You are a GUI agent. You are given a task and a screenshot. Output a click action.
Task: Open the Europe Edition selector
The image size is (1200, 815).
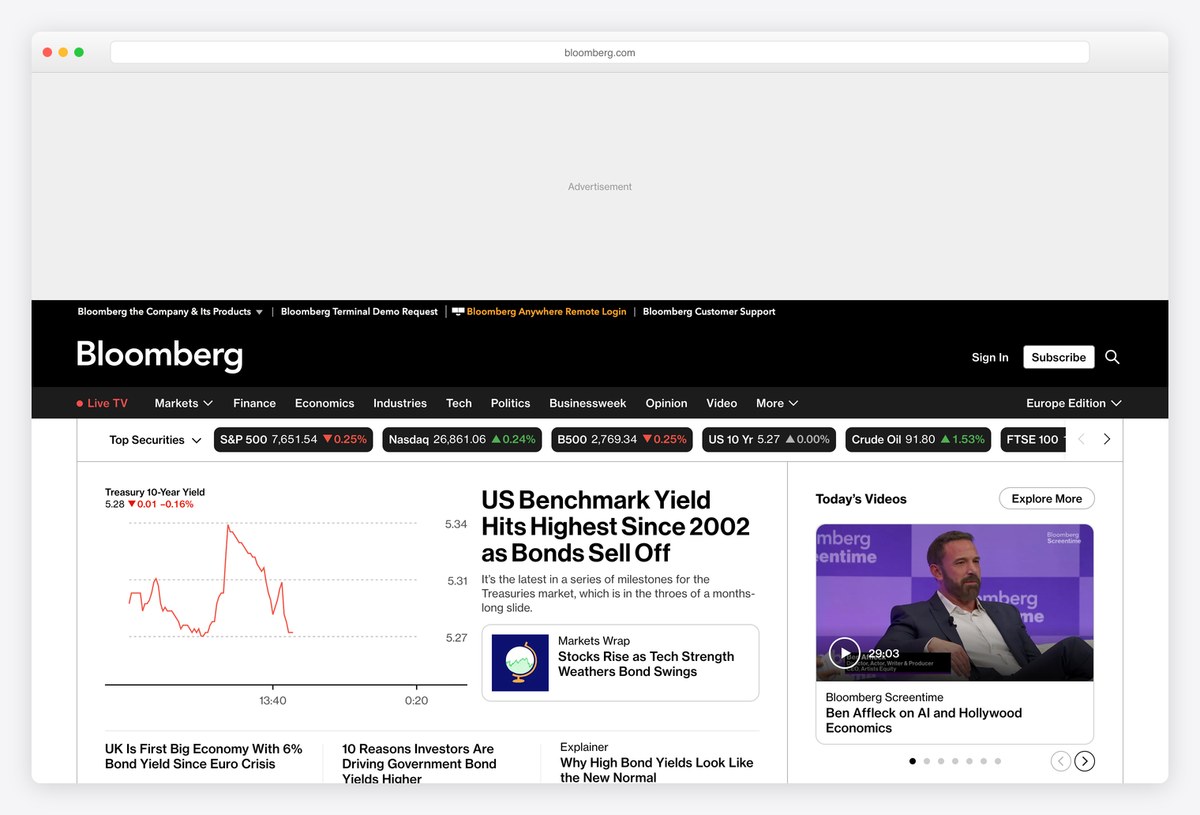click(1074, 403)
